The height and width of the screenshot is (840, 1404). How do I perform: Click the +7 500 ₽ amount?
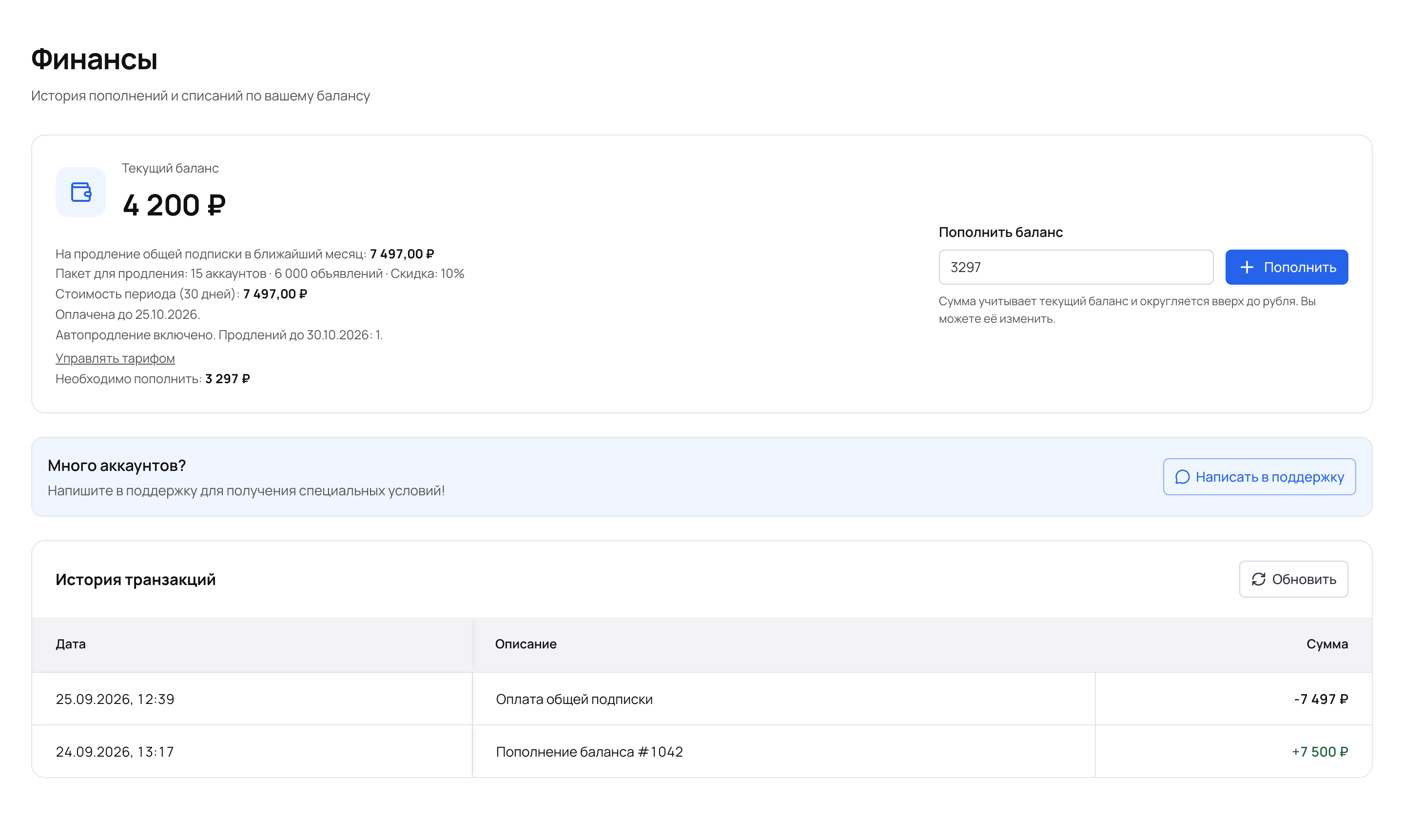tap(1320, 752)
